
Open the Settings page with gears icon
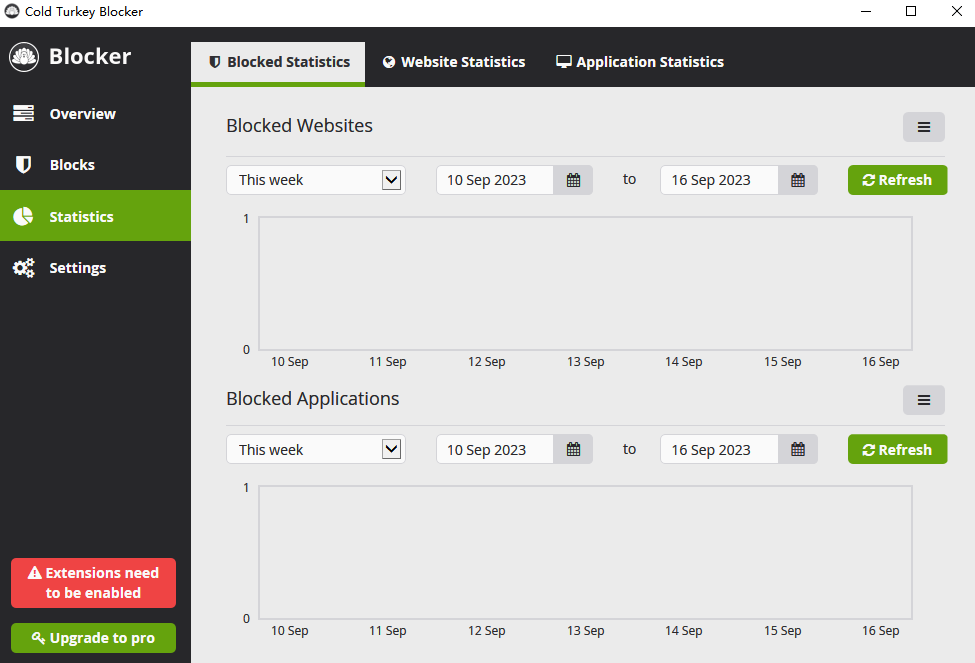coord(77,268)
